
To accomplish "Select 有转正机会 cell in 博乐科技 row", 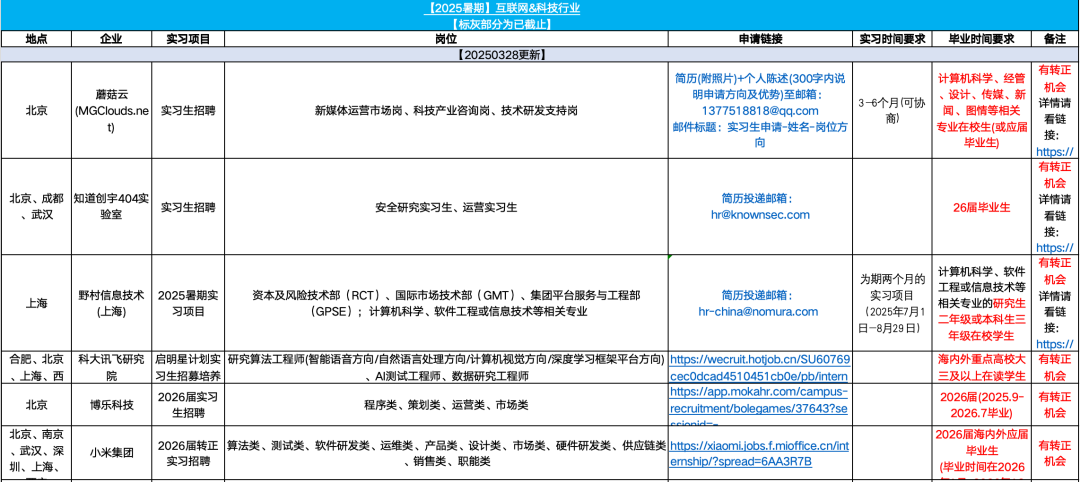I will click(1056, 405).
